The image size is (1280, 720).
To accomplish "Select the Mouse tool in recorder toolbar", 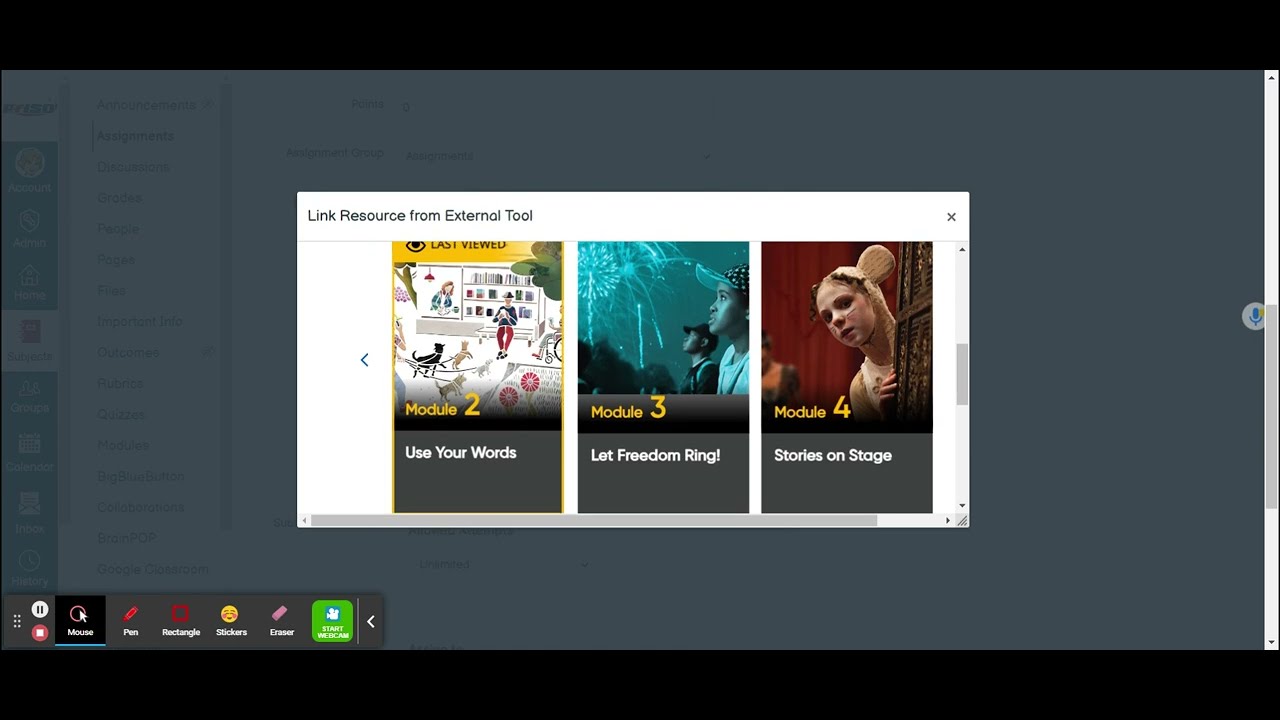I will (80, 620).
